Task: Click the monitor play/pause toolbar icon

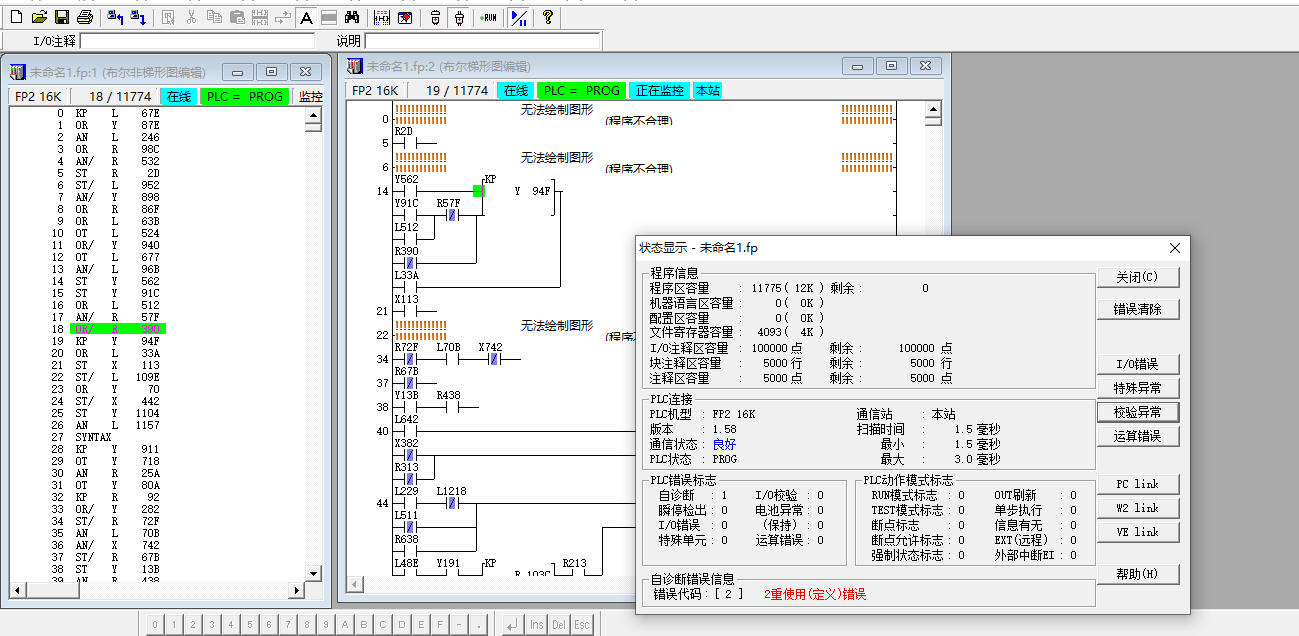Action: [x=519, y=17]
